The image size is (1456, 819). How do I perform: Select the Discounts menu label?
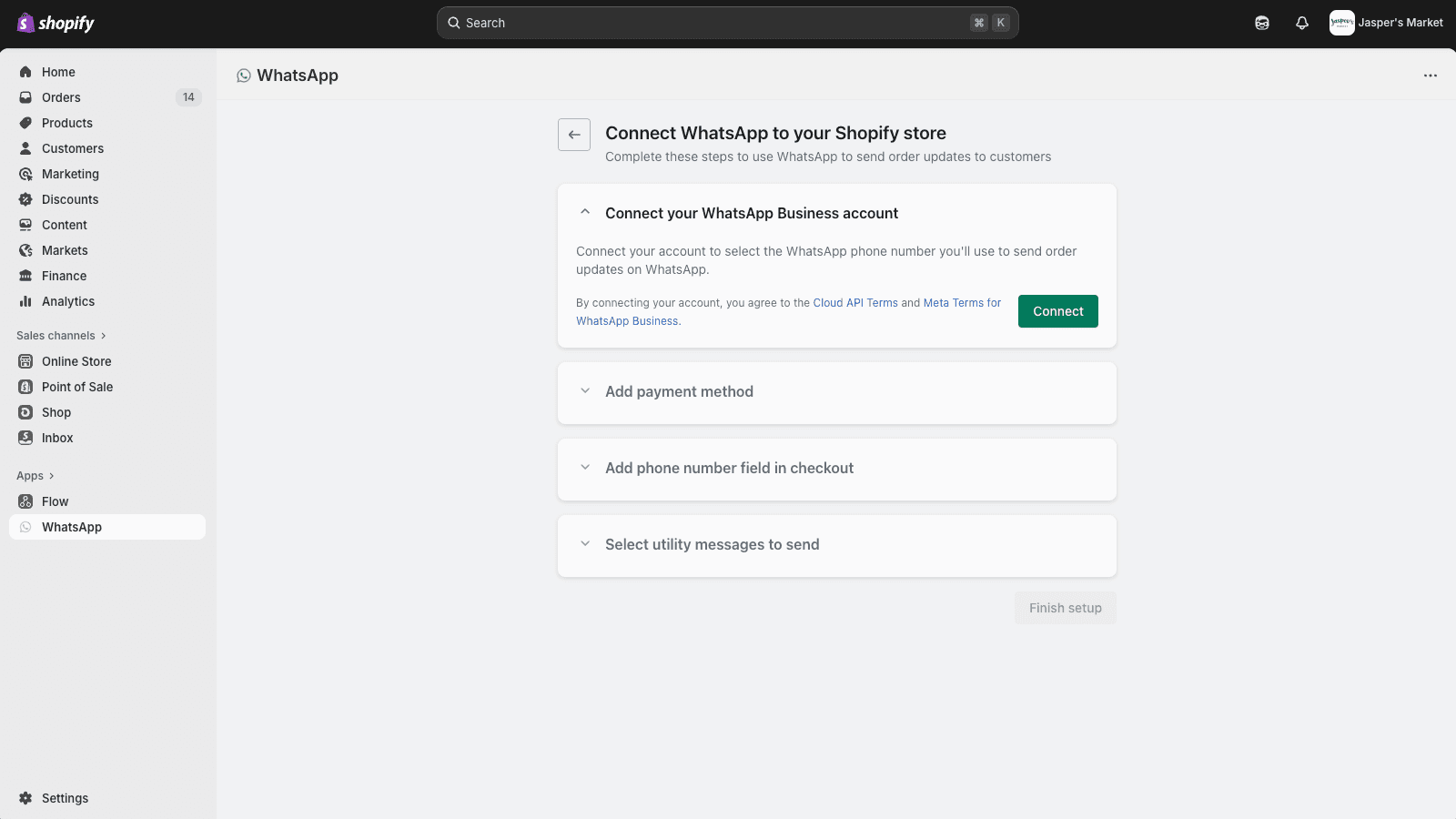[x=70, y=199]
